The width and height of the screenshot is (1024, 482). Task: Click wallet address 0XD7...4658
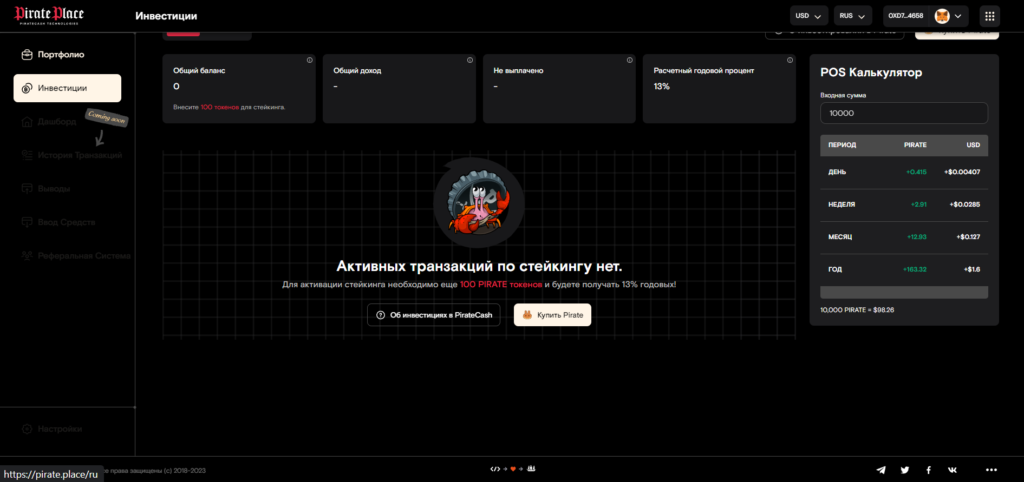coord(906,16)
